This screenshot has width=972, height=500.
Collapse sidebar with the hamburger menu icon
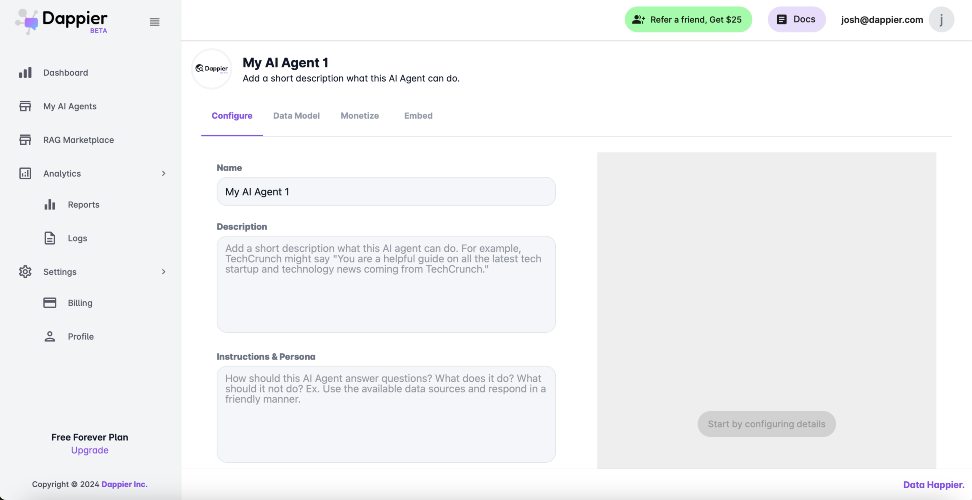point(154,22)
